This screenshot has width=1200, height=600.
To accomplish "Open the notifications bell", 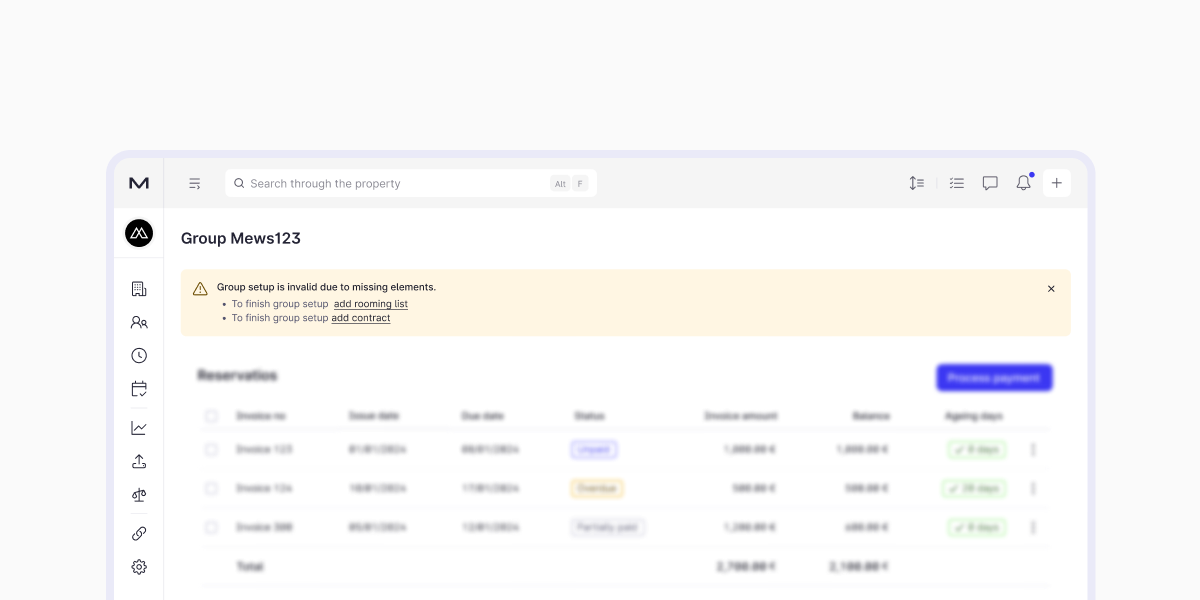I will coord(1023,183).
